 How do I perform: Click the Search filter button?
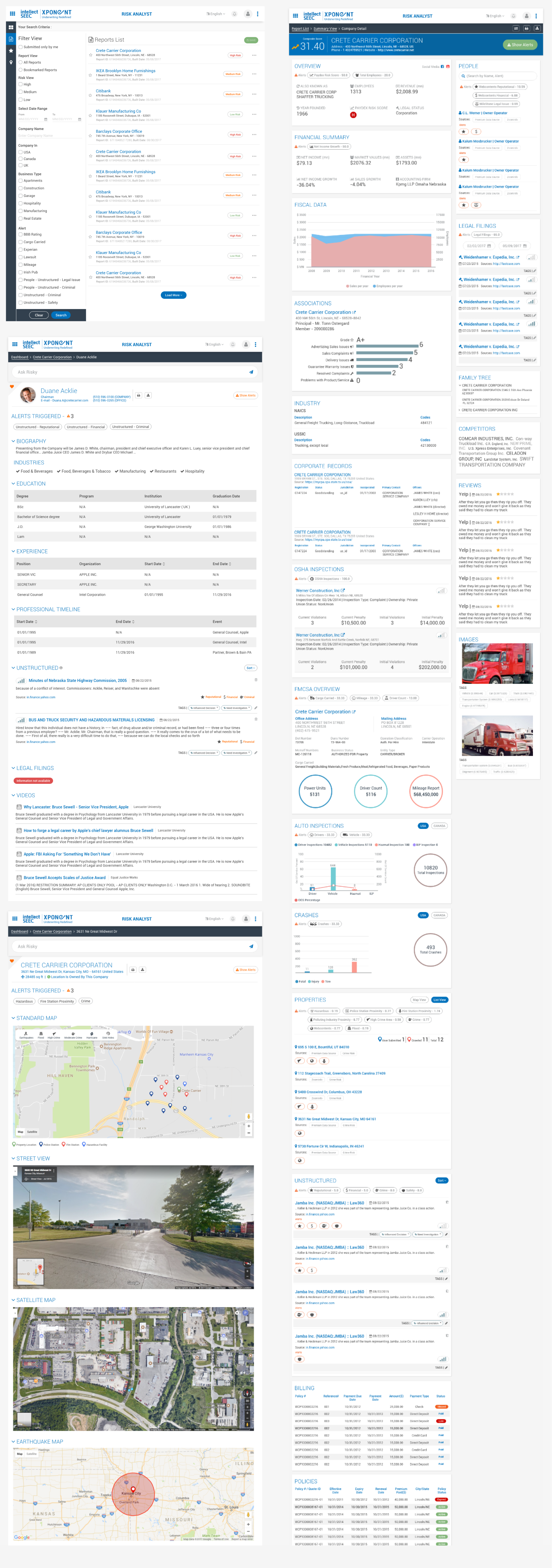click(61, 315)
